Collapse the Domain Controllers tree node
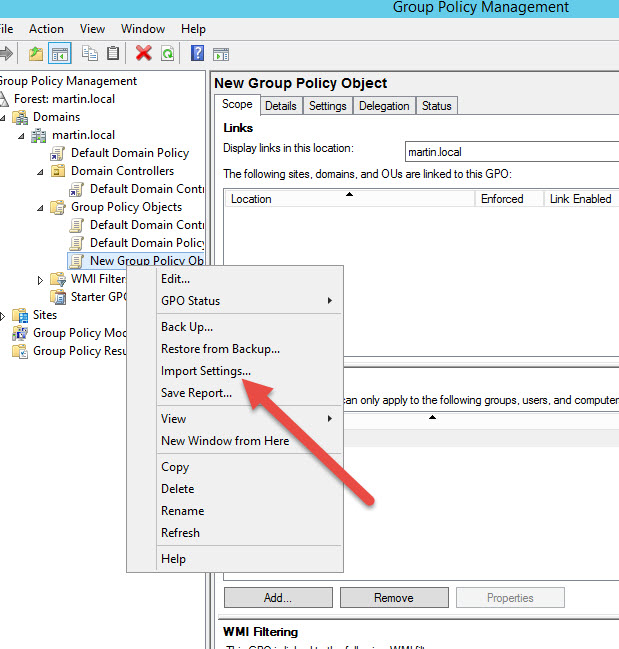Screen dimensions: 619x649 40,171
